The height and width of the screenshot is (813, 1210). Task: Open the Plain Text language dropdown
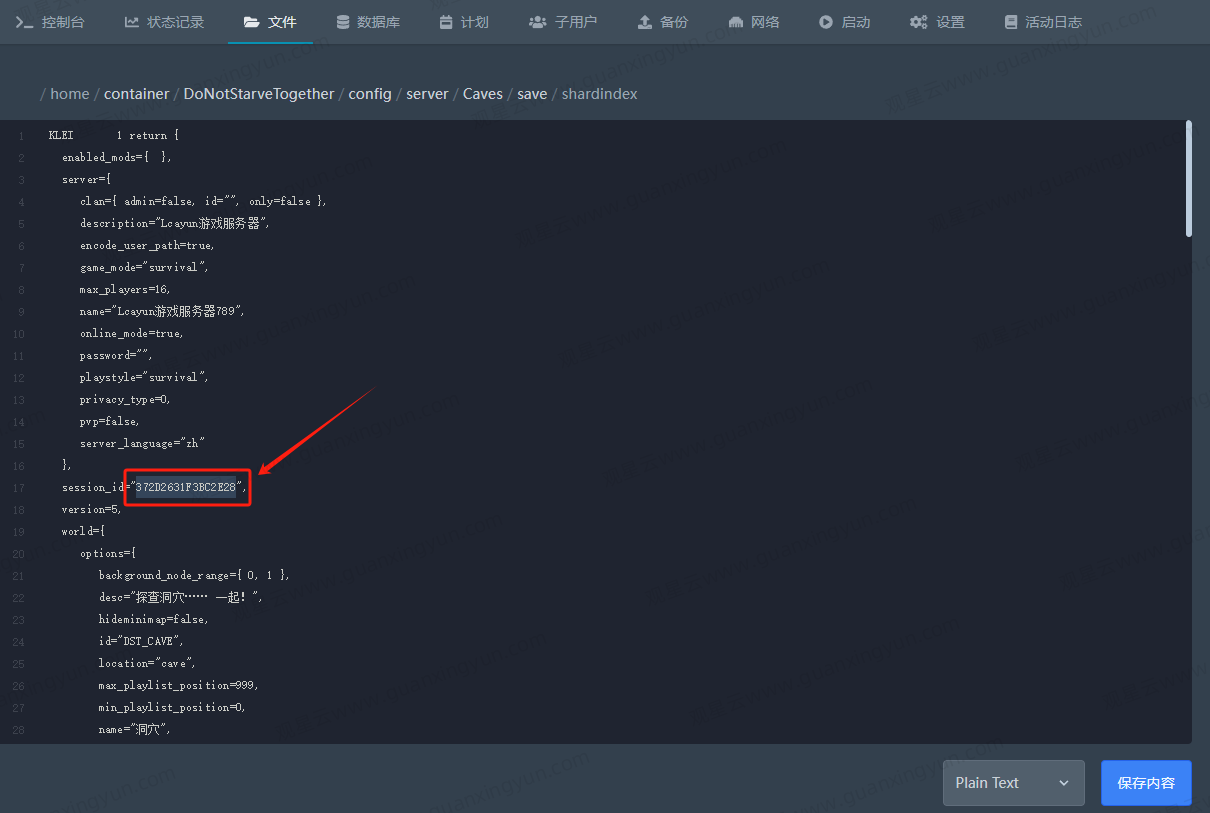click(1013, 783)
